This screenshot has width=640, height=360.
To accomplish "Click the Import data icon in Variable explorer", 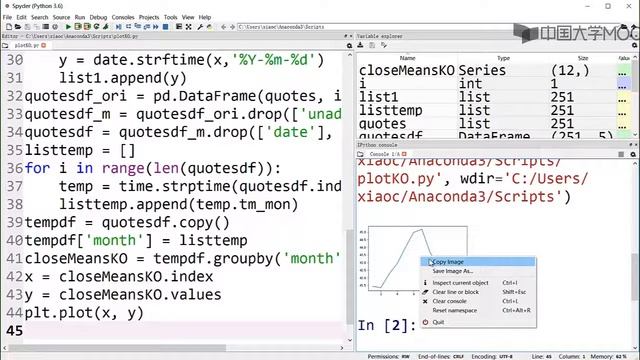I will 360,45.
